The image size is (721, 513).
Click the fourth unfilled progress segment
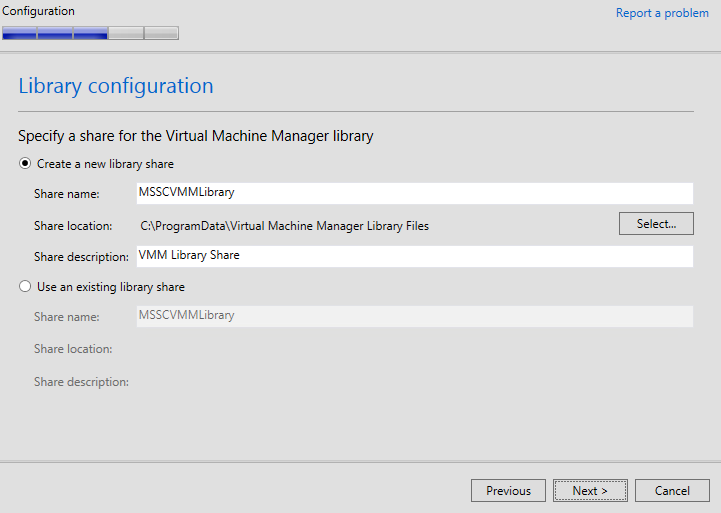[x=126, y=33]
